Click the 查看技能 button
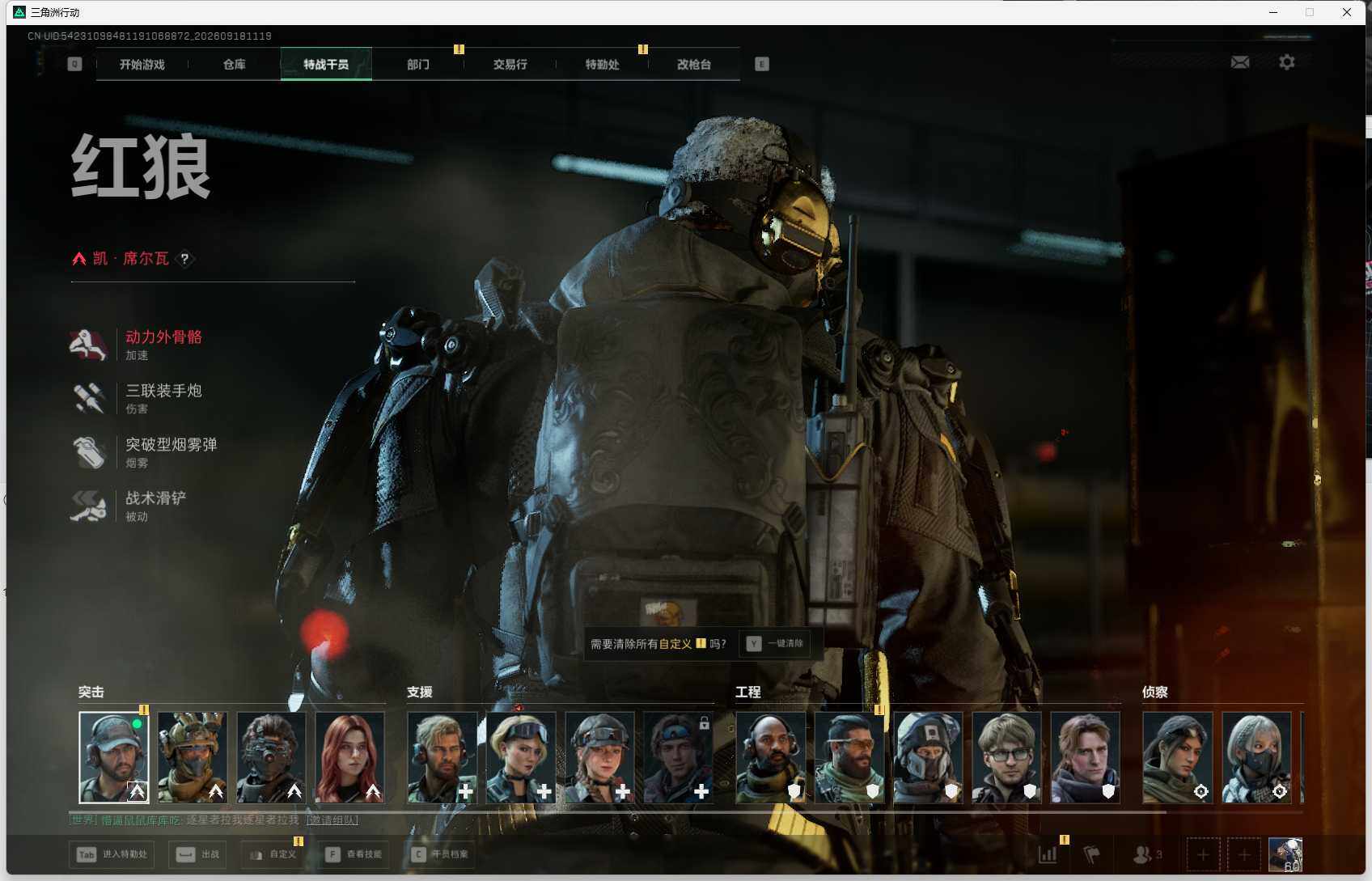Screen dimensions: 1372x881 tap(353, 854)
